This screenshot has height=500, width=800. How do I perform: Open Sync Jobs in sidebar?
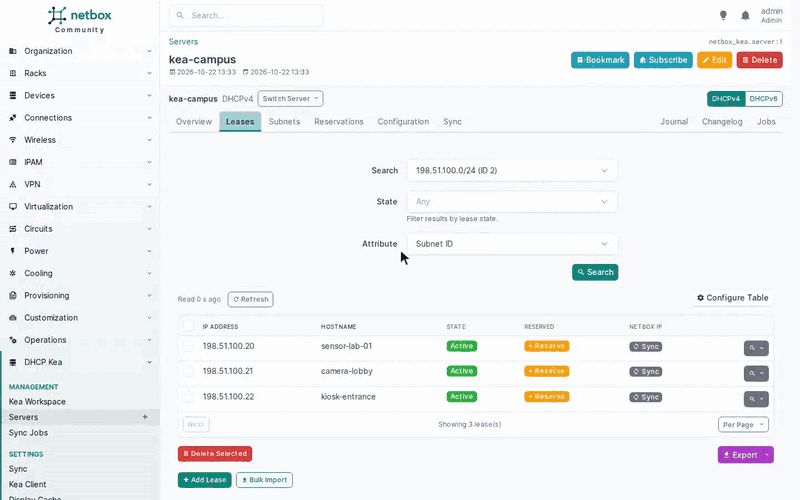(x=28, y=433)
